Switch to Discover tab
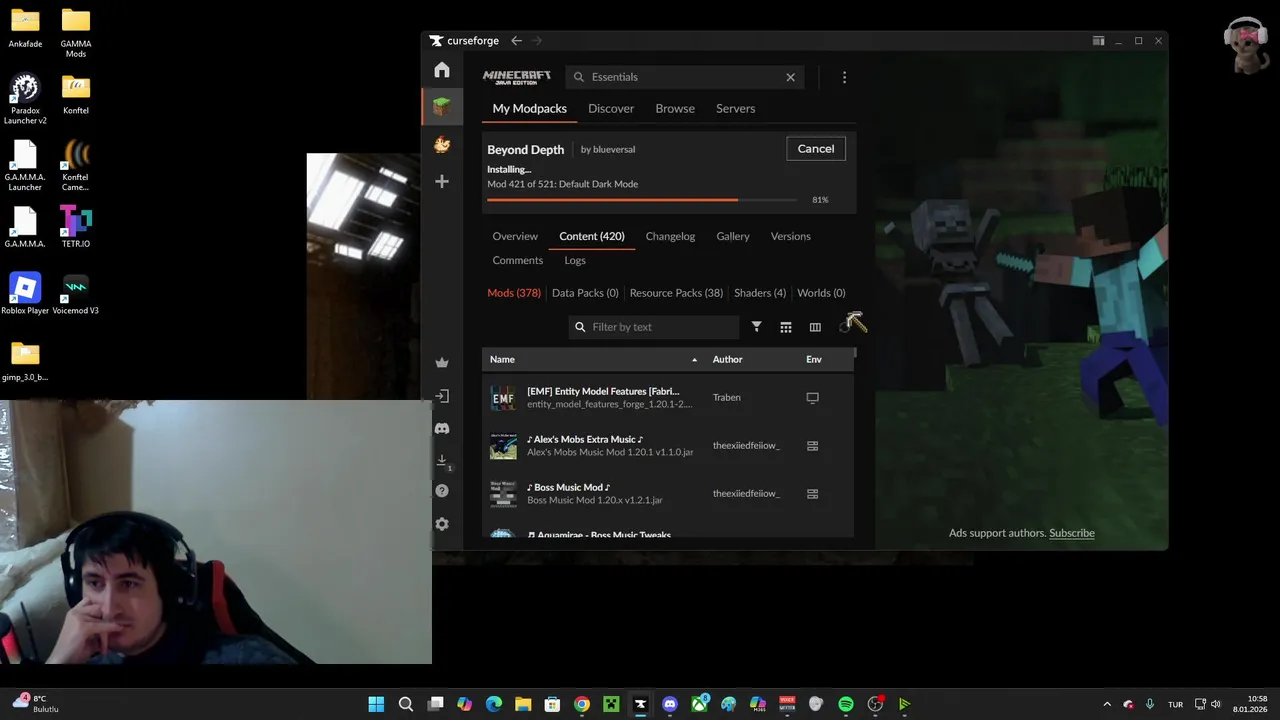 click(611, 108)
